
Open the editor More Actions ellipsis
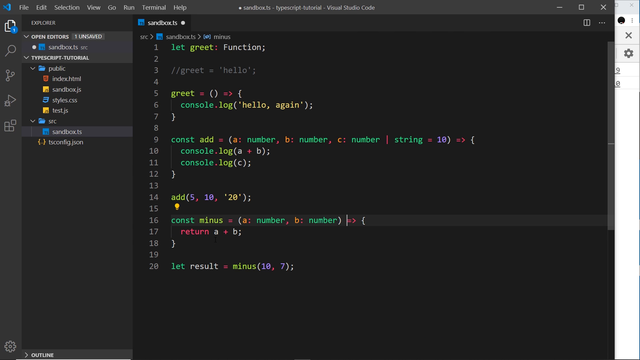[x=602, y=23]
